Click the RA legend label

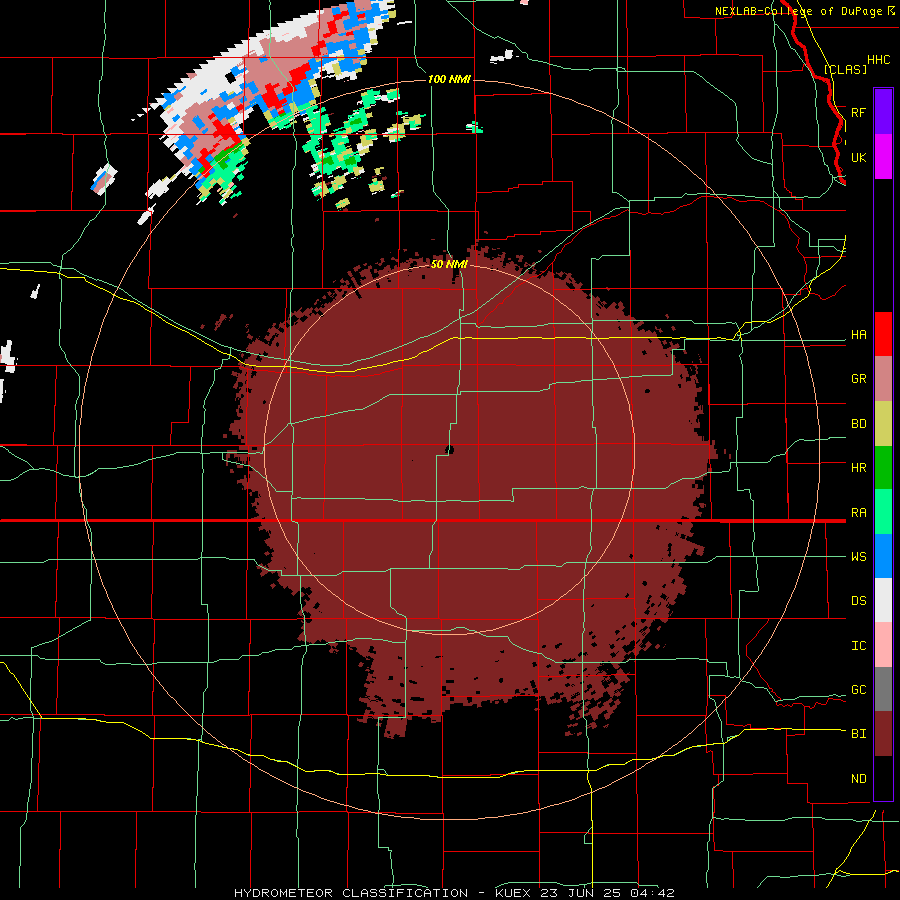coord(858,513)
